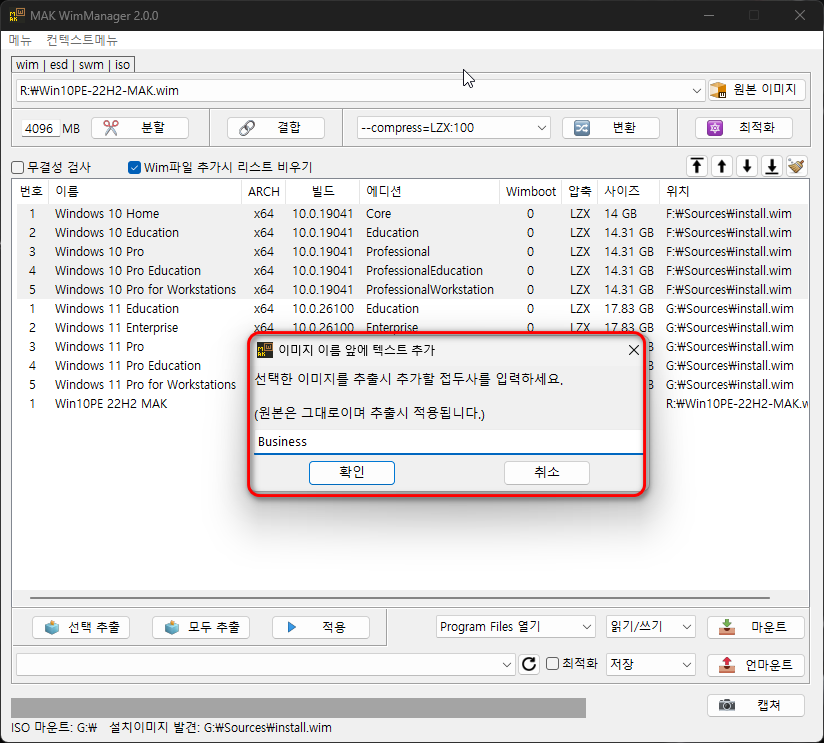The image size is (824, 743).
Task: Click the 에디션 column header
Action: coord(429,192)
